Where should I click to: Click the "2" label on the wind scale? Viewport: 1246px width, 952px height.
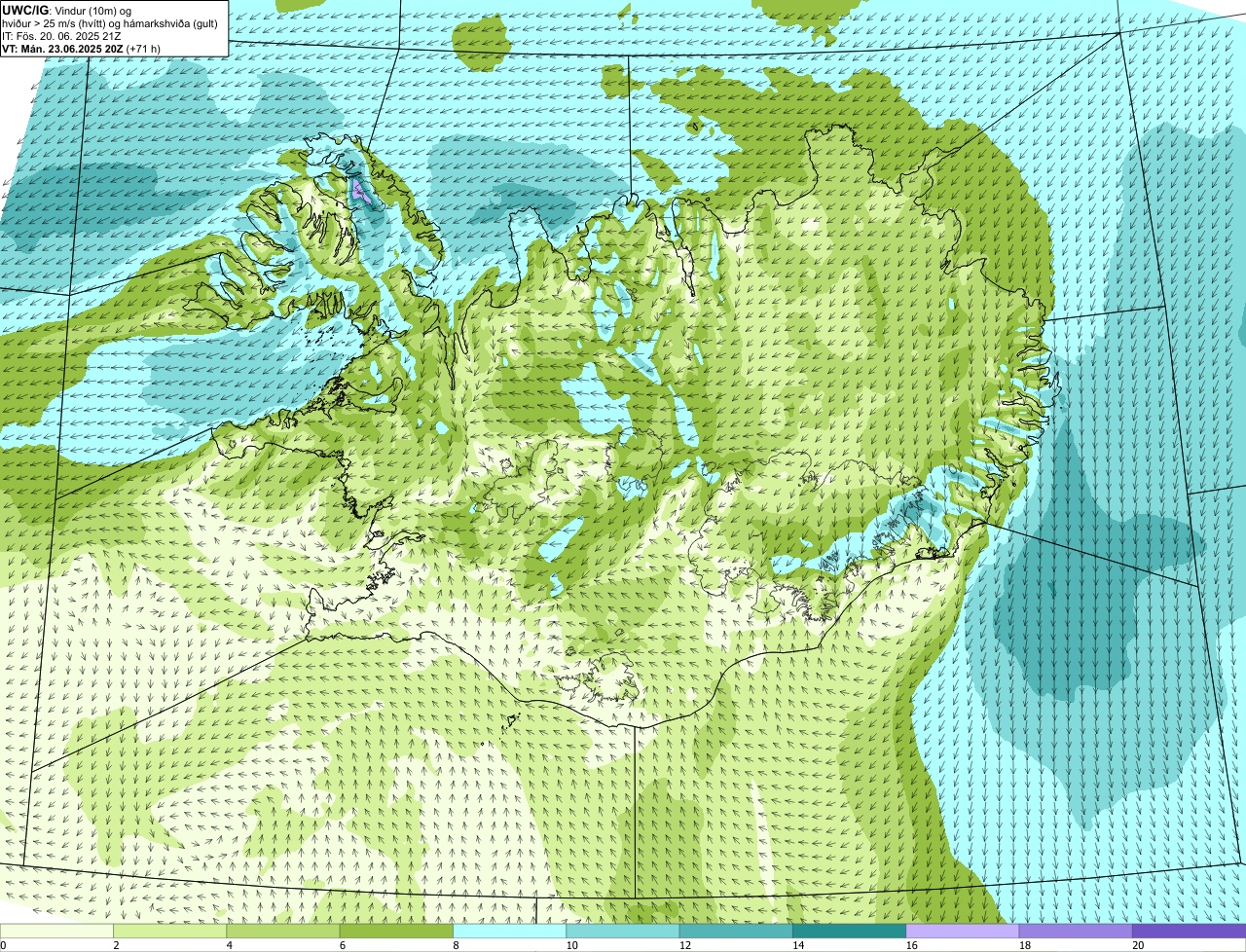coord(116,945)
